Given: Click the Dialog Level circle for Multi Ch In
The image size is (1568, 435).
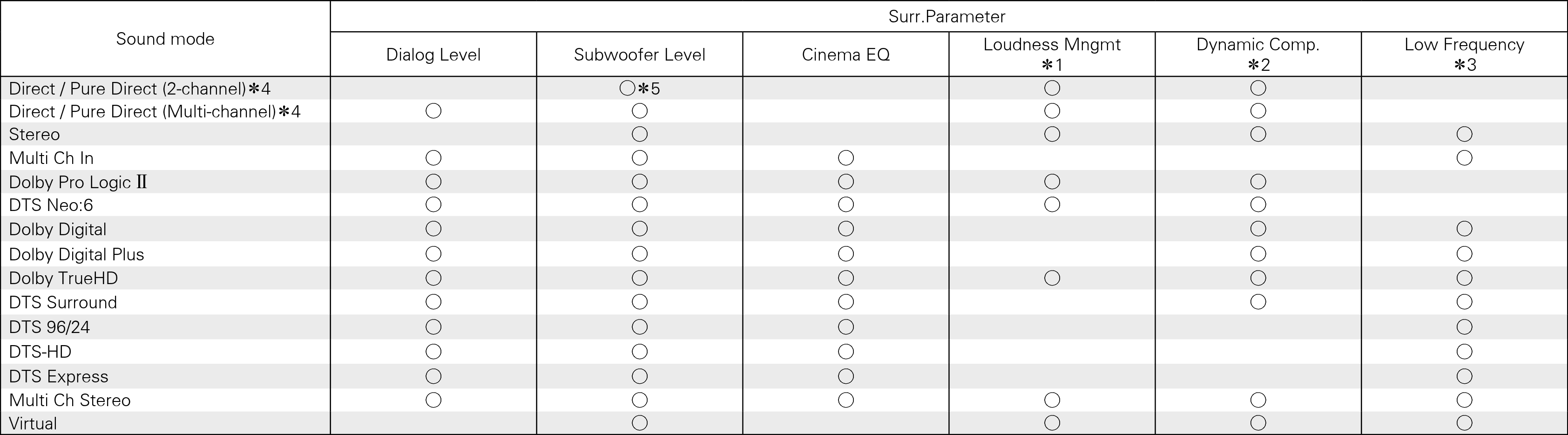Looking at the screenshot, I should pos(433,158).
